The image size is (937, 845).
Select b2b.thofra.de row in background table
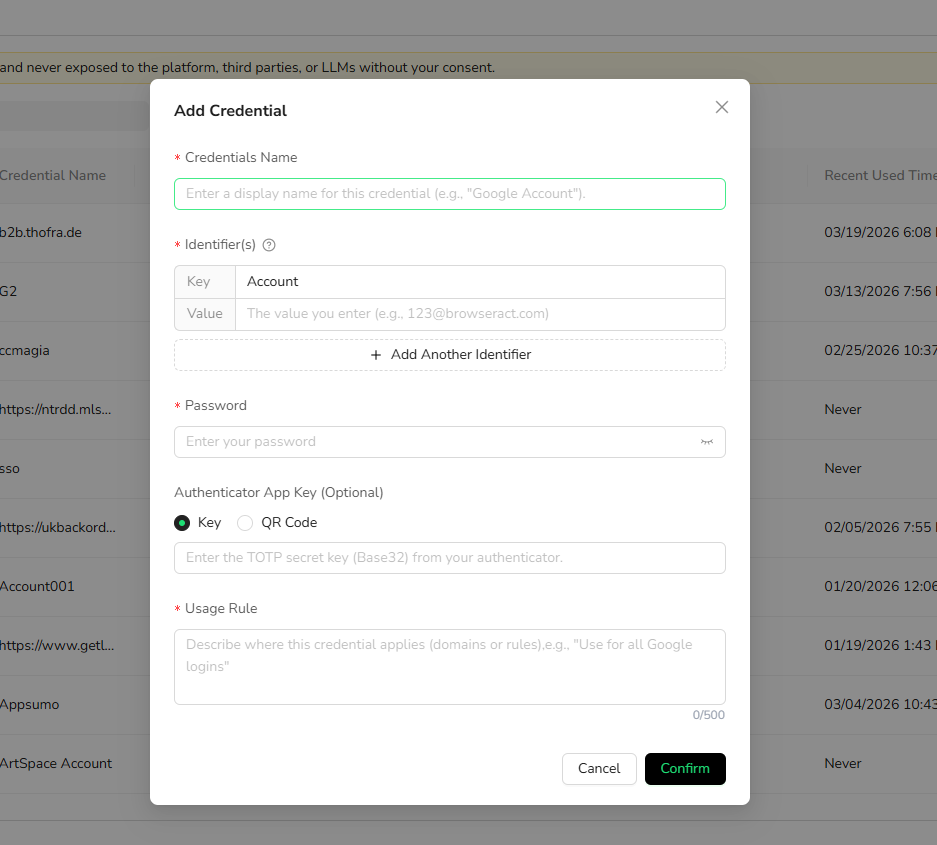pyautogui.click(x=41, y=232)
